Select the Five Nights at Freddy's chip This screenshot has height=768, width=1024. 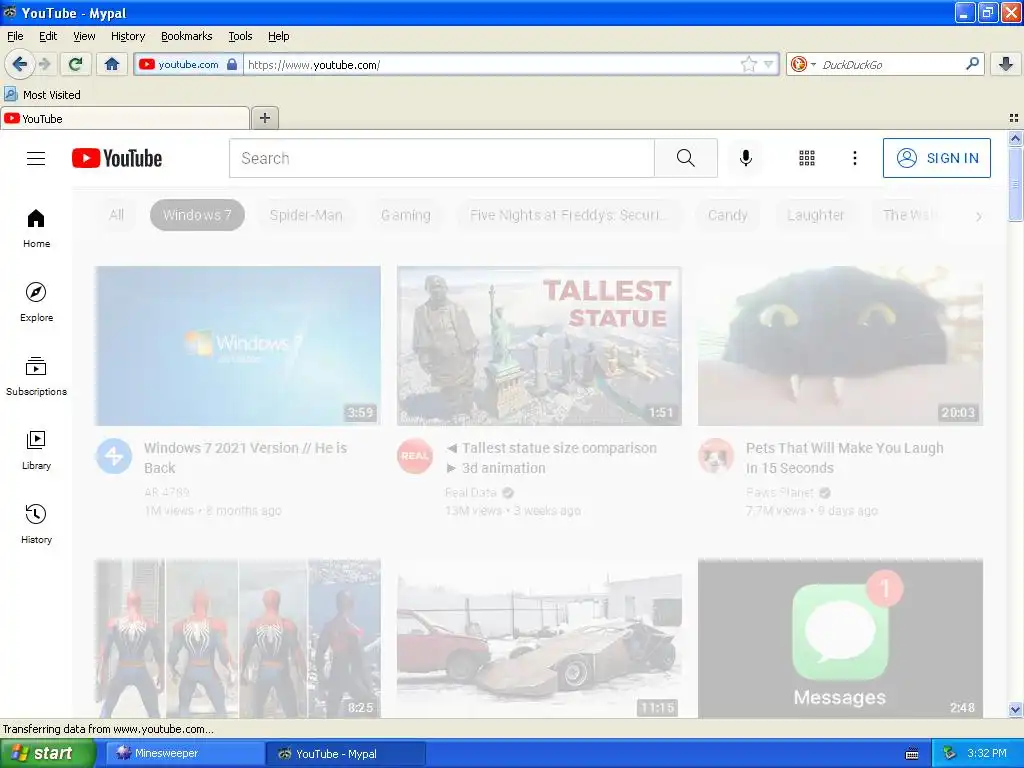click(x=568, y=215)
